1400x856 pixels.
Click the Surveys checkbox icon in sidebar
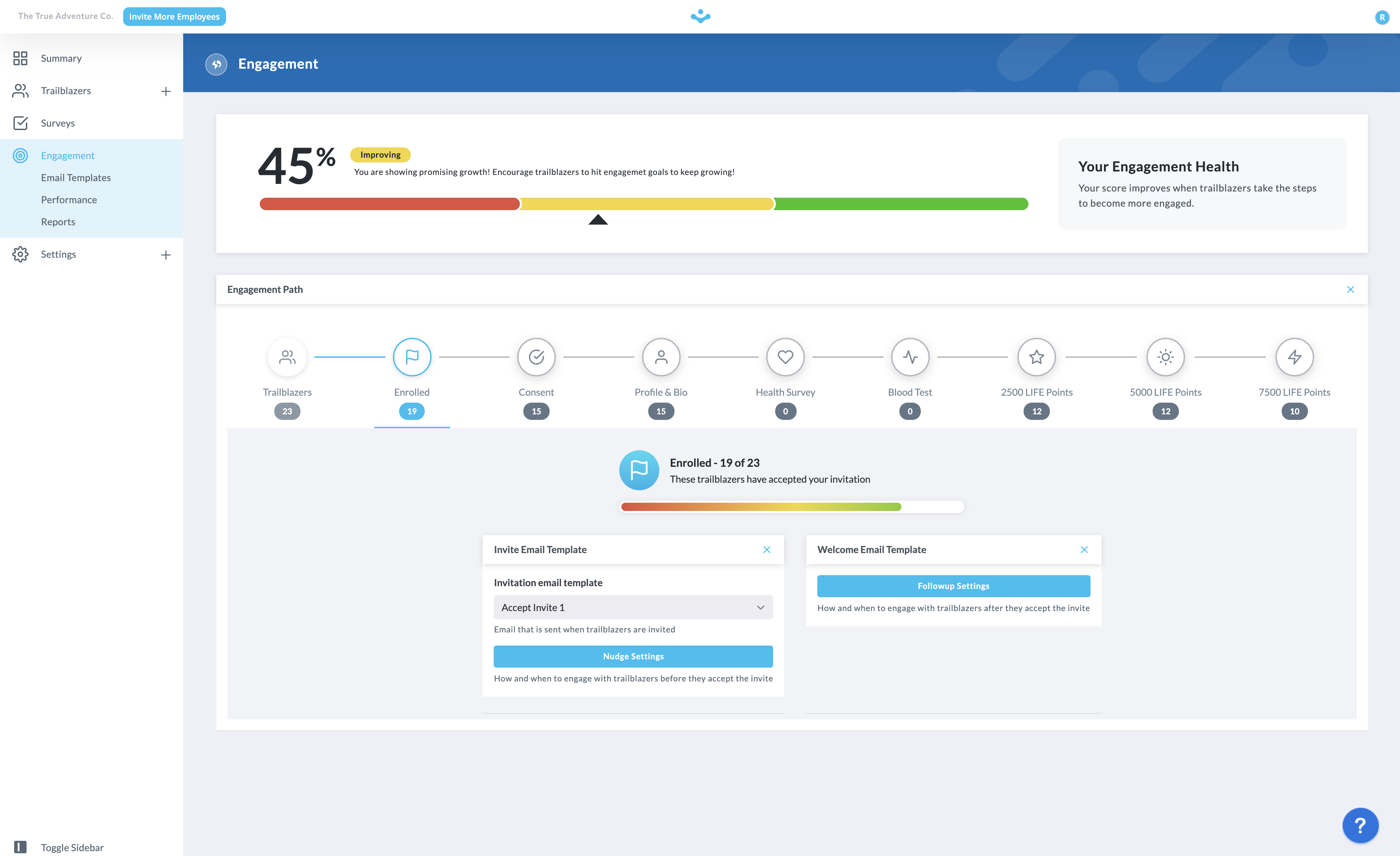(x=20, y=123)
